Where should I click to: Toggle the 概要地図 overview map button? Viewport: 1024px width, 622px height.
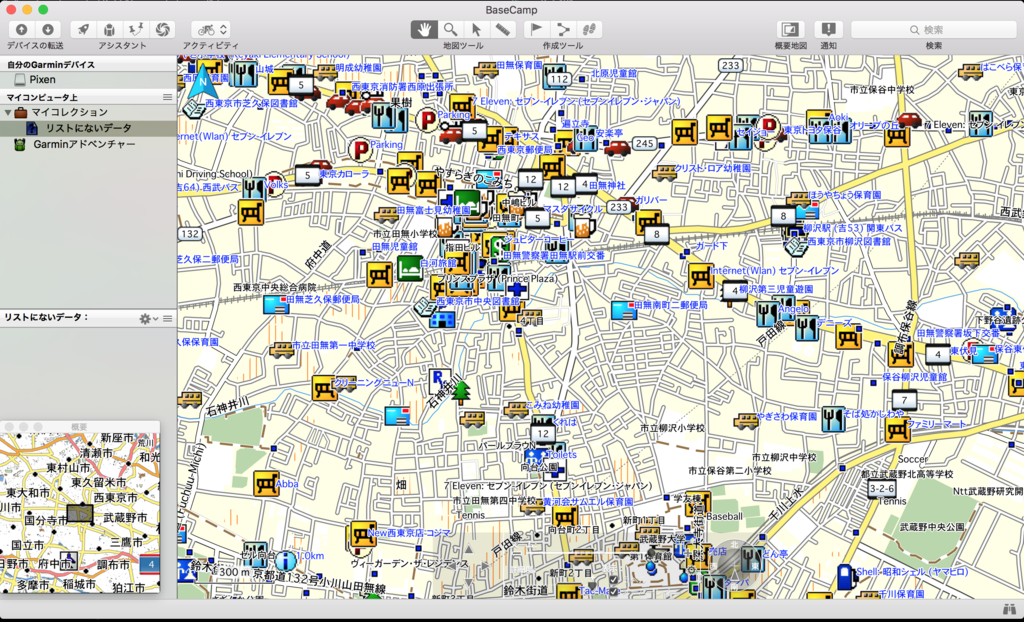click(x=790, y=29)
